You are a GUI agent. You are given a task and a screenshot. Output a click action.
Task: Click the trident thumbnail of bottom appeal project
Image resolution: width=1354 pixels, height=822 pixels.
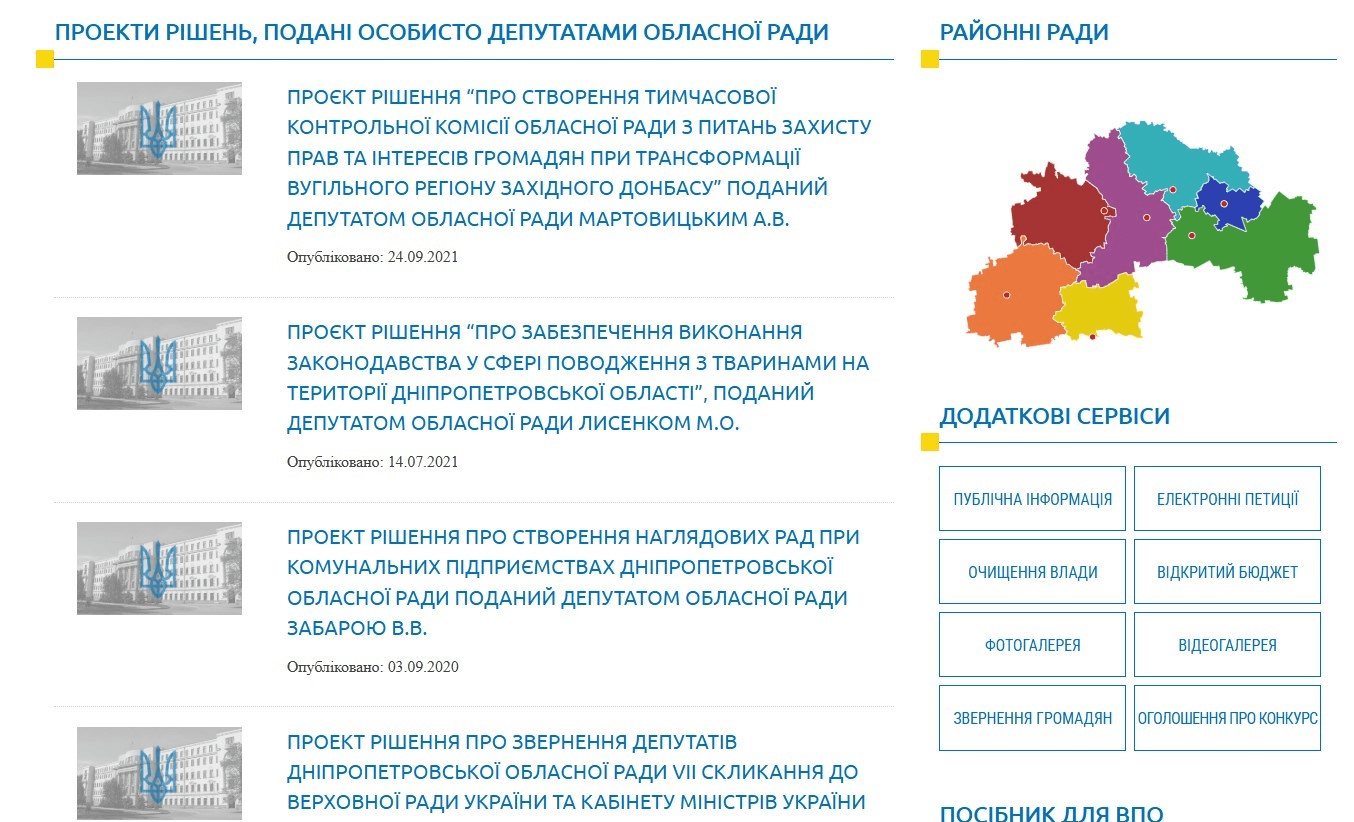click(159, 773)
